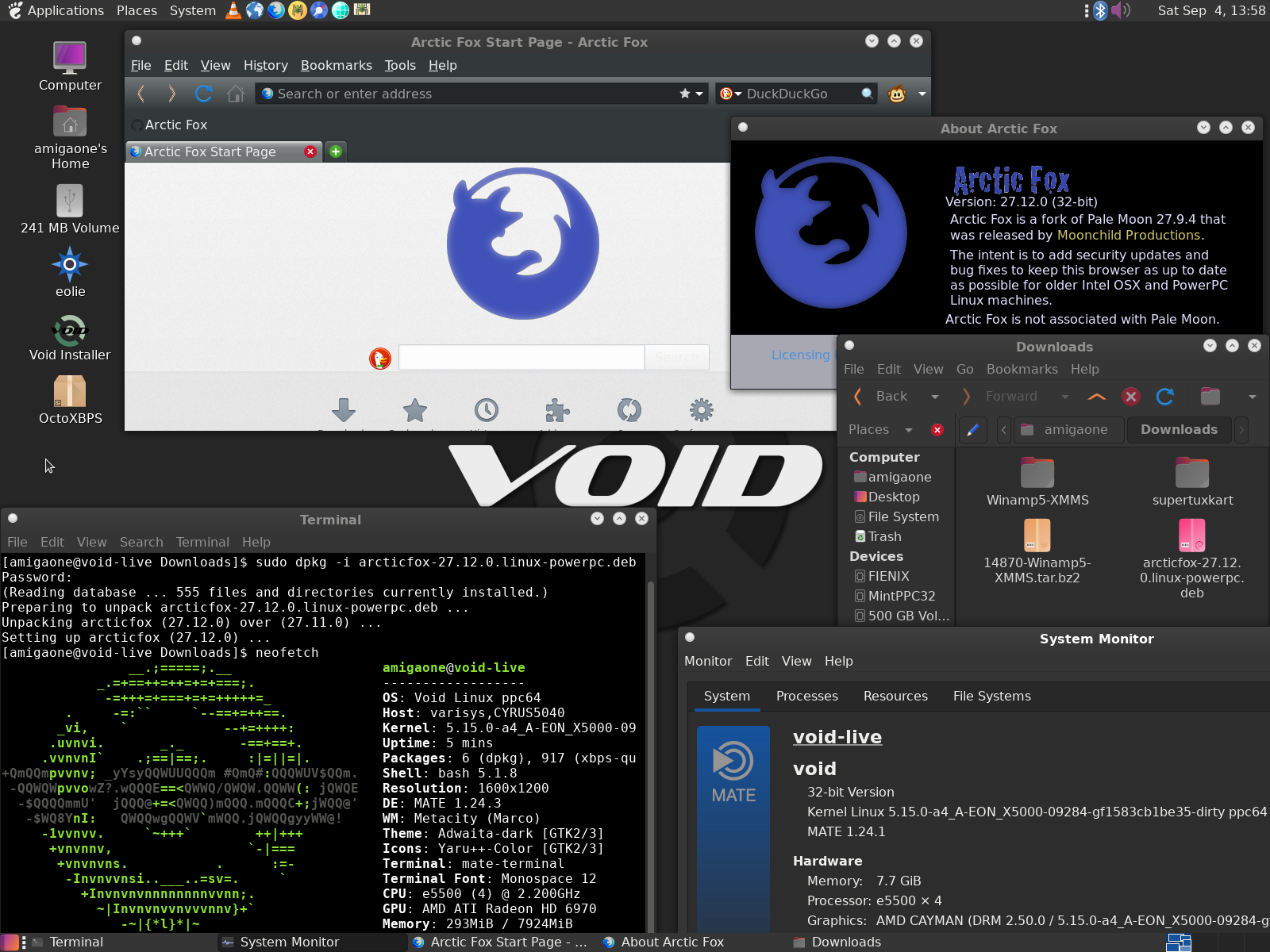Screen dimensions: 1270x952
Task: Open Sync from start page icon
Action: tap(629, 410)
